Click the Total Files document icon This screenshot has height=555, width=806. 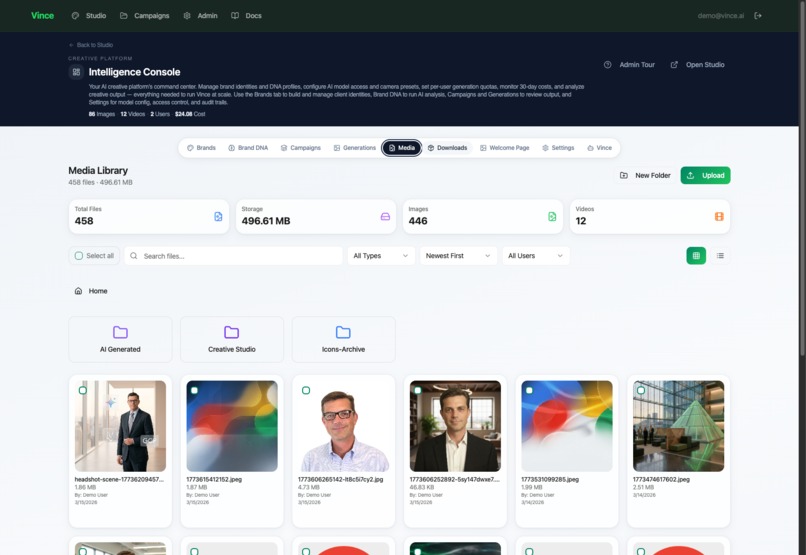pyautogui.click(x=218, y=216)
